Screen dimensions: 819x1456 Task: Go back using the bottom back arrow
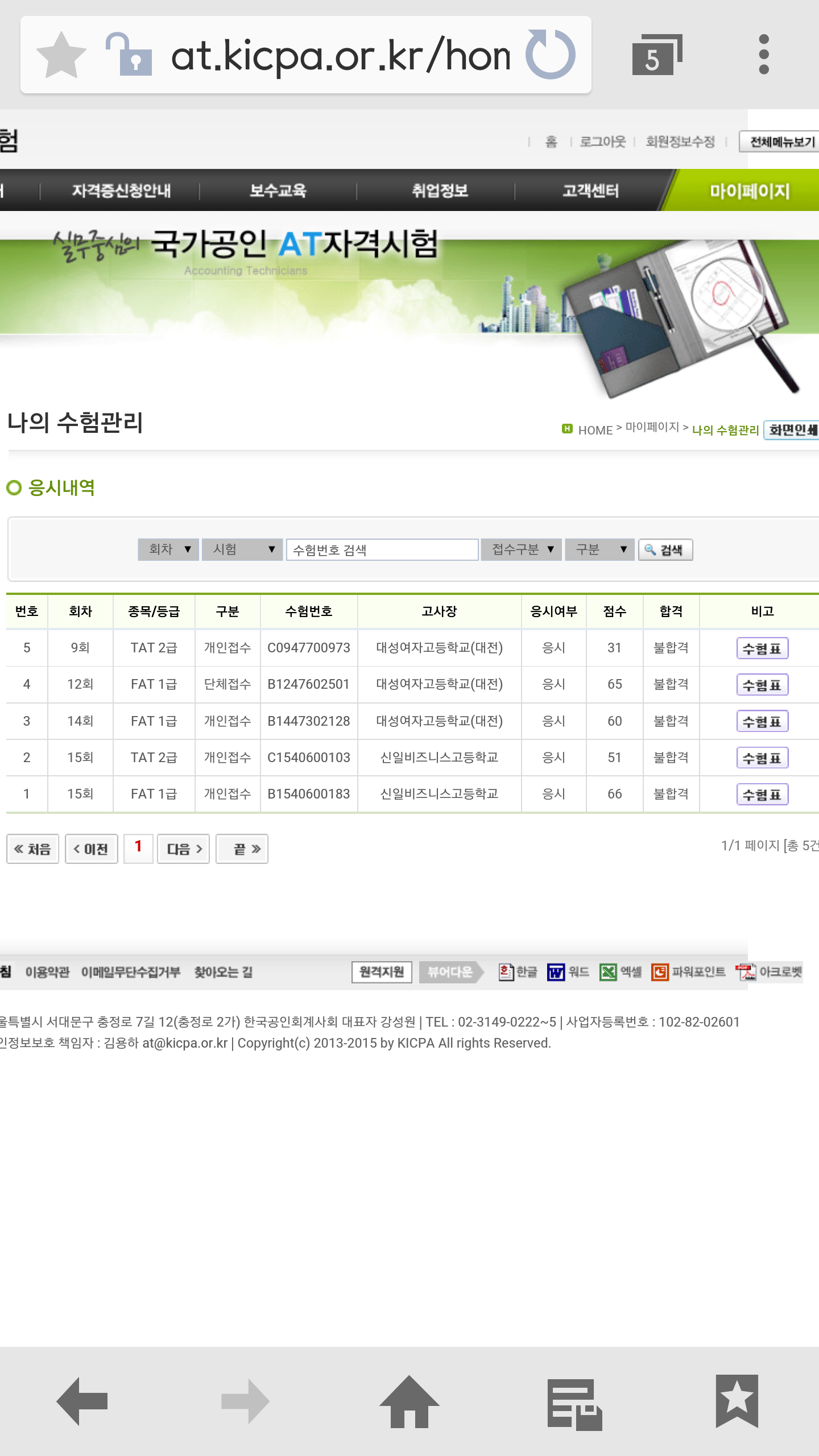tap(82, 1401)
